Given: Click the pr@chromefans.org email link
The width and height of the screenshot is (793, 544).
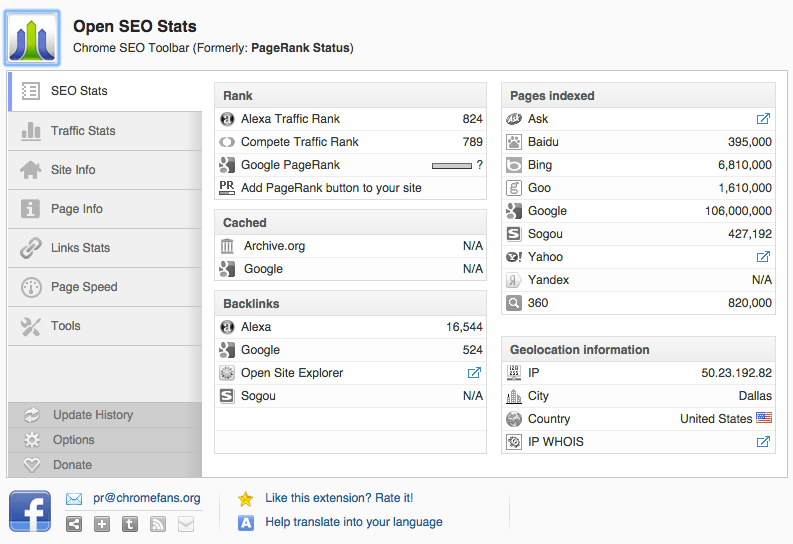Looking at the screenshot, I should [x=147, y=498].
